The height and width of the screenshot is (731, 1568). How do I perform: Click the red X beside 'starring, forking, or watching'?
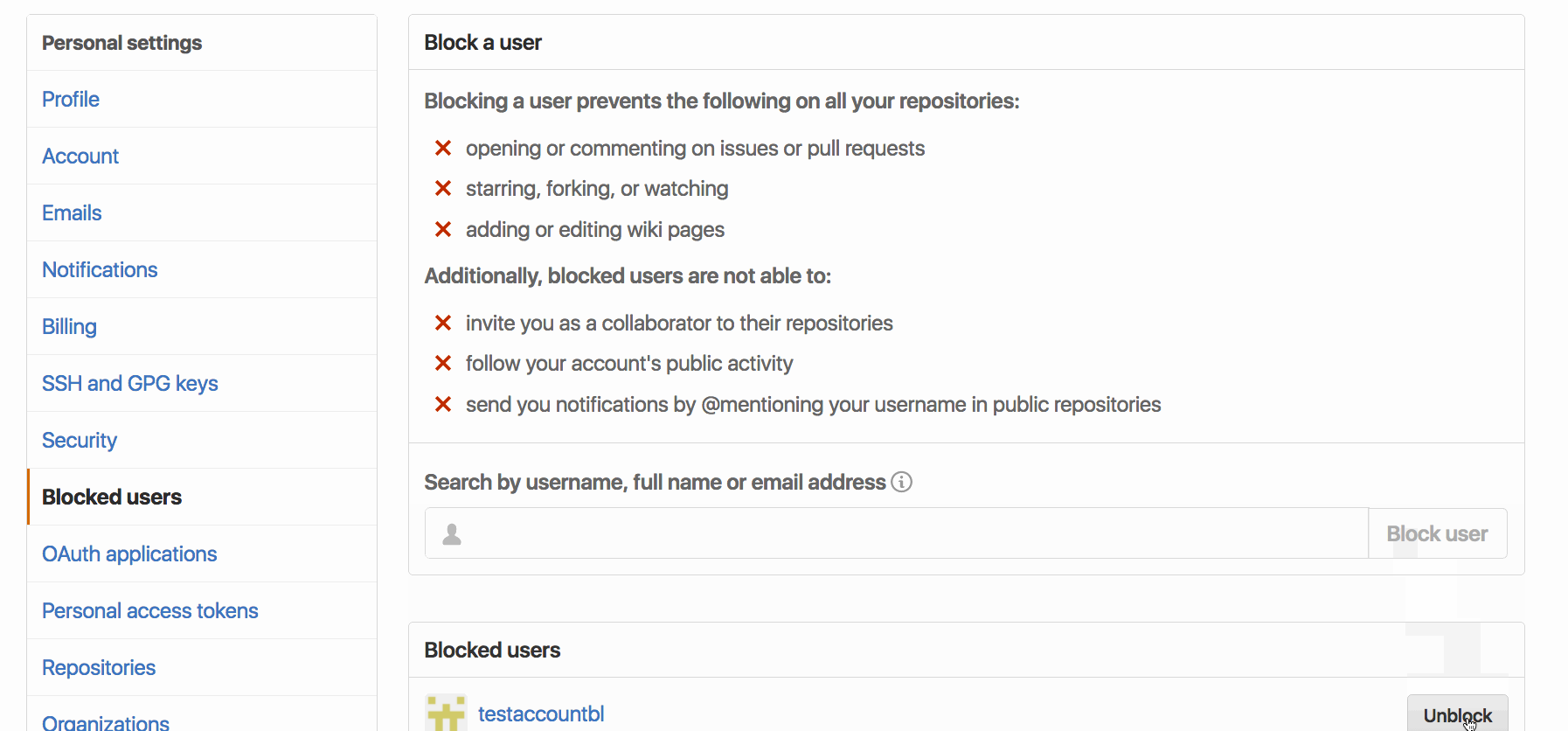point(443,189)
